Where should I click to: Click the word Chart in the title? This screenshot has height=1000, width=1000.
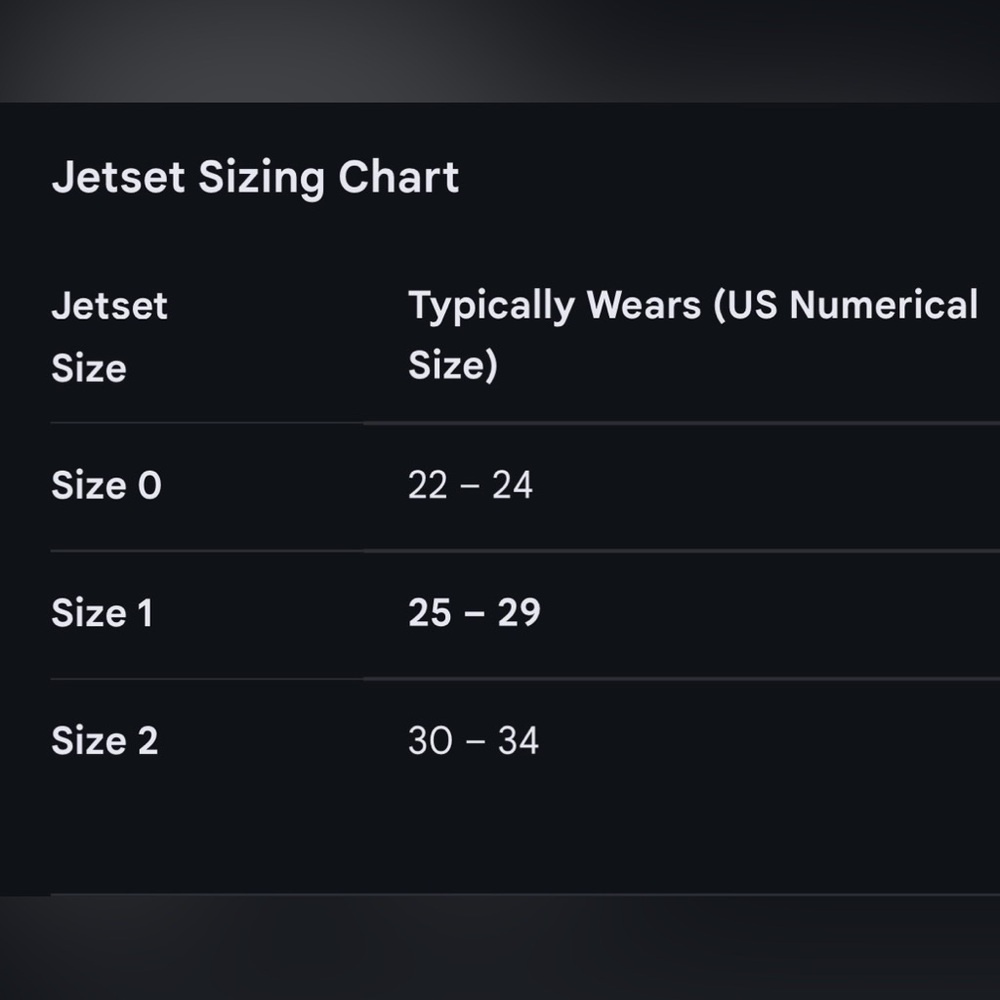pyautogui.click(x=399, y=177)
